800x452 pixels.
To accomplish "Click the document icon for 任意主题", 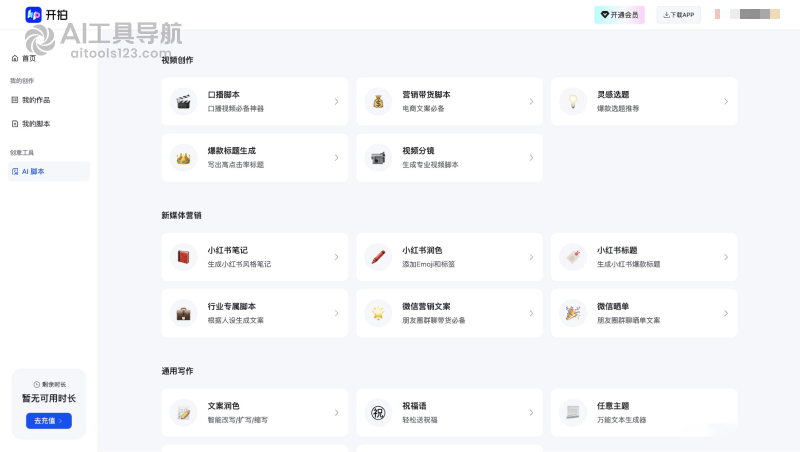I will (573, 413).
